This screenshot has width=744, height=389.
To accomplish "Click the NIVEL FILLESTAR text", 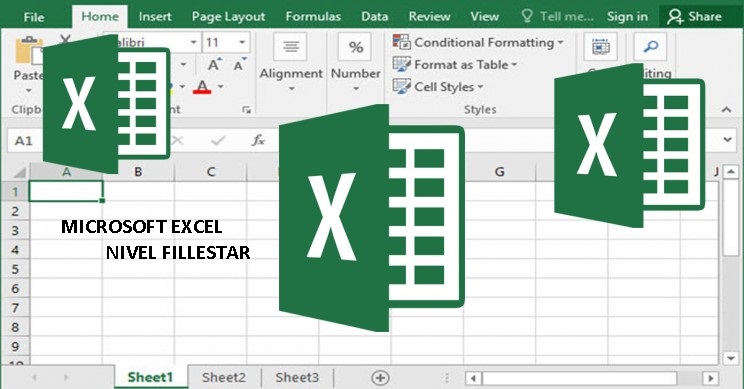I will click(178, 252).
